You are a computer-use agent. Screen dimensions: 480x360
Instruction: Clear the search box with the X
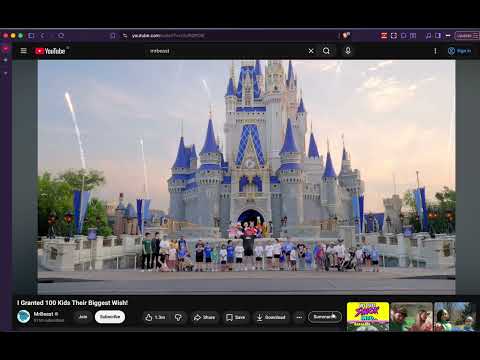click(311, 51)
